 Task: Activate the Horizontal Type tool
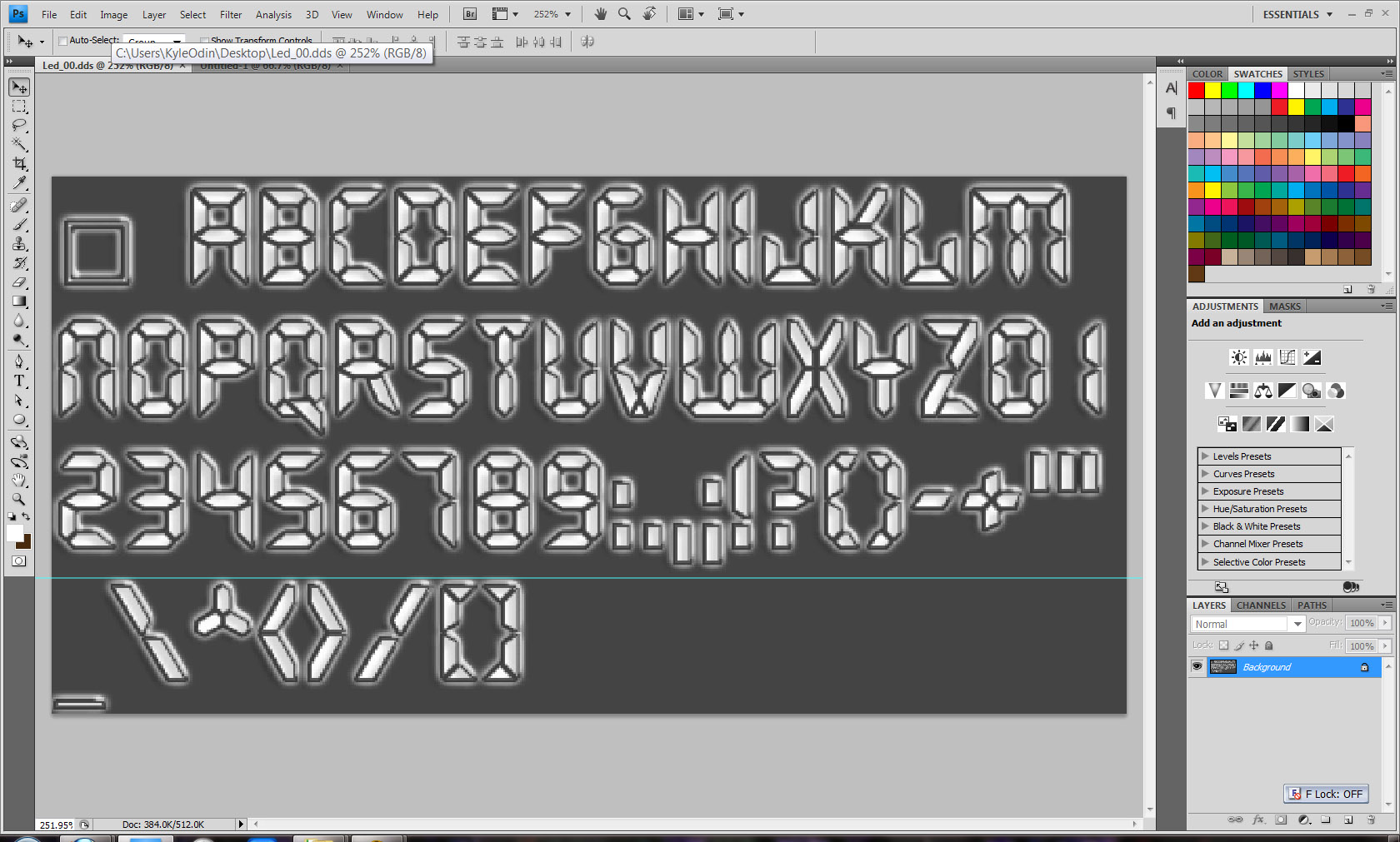19,381
